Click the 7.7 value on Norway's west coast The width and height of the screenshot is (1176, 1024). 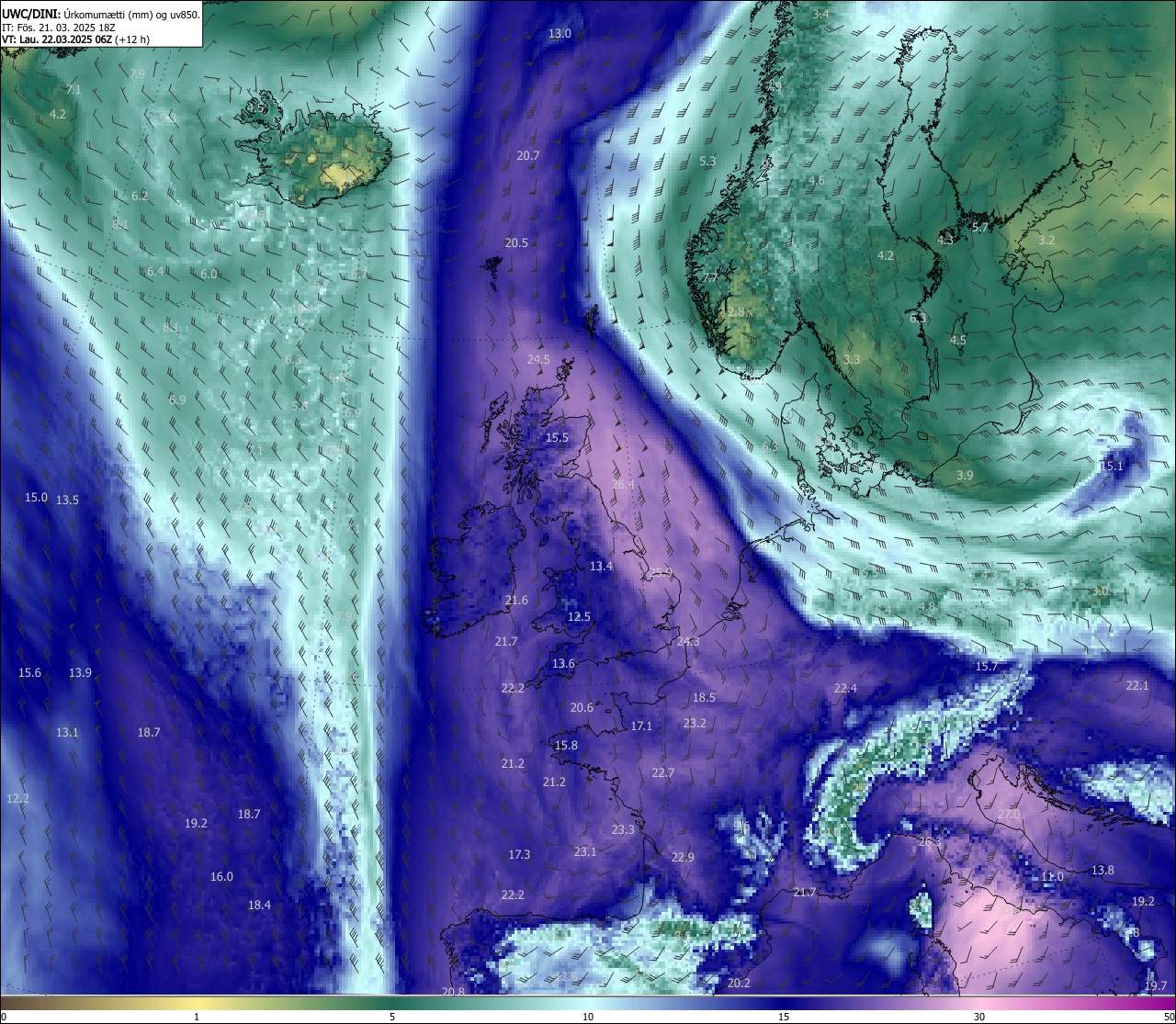[709, 277]
